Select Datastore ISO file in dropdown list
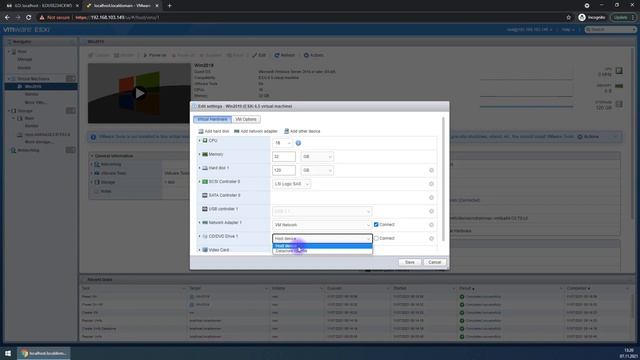The image size is (640, 360). 322,251
